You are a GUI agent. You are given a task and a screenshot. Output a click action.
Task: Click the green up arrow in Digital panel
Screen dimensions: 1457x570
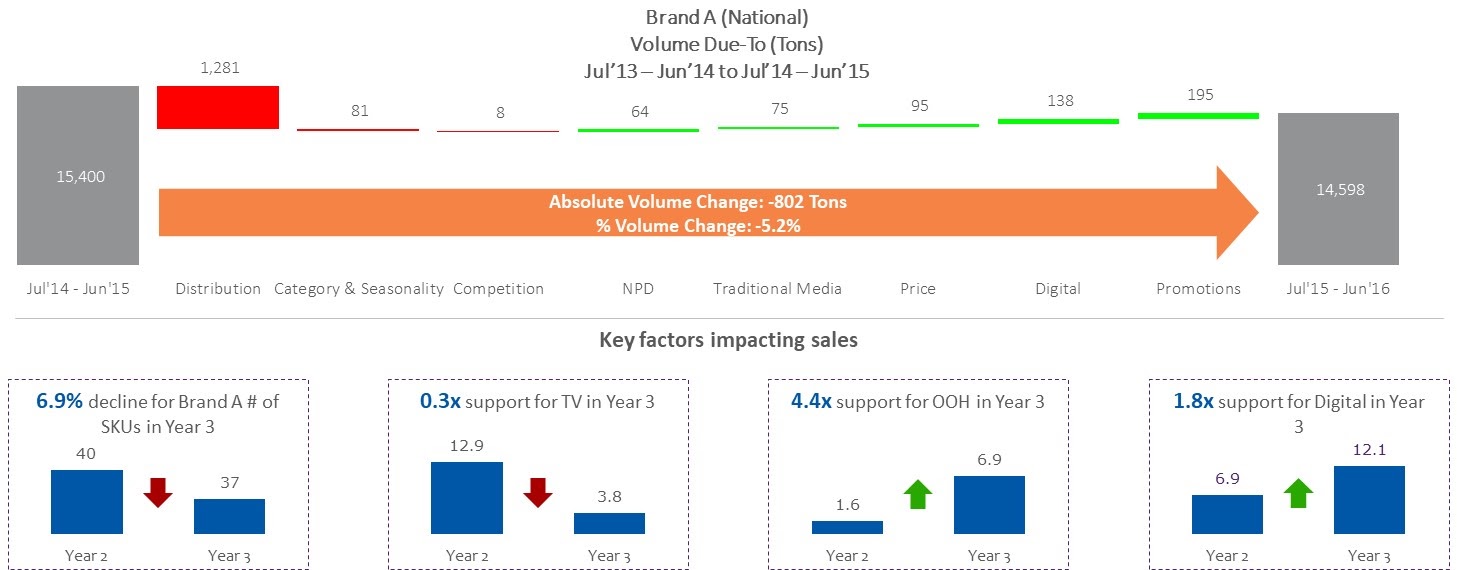click(x=1298, y=493)
